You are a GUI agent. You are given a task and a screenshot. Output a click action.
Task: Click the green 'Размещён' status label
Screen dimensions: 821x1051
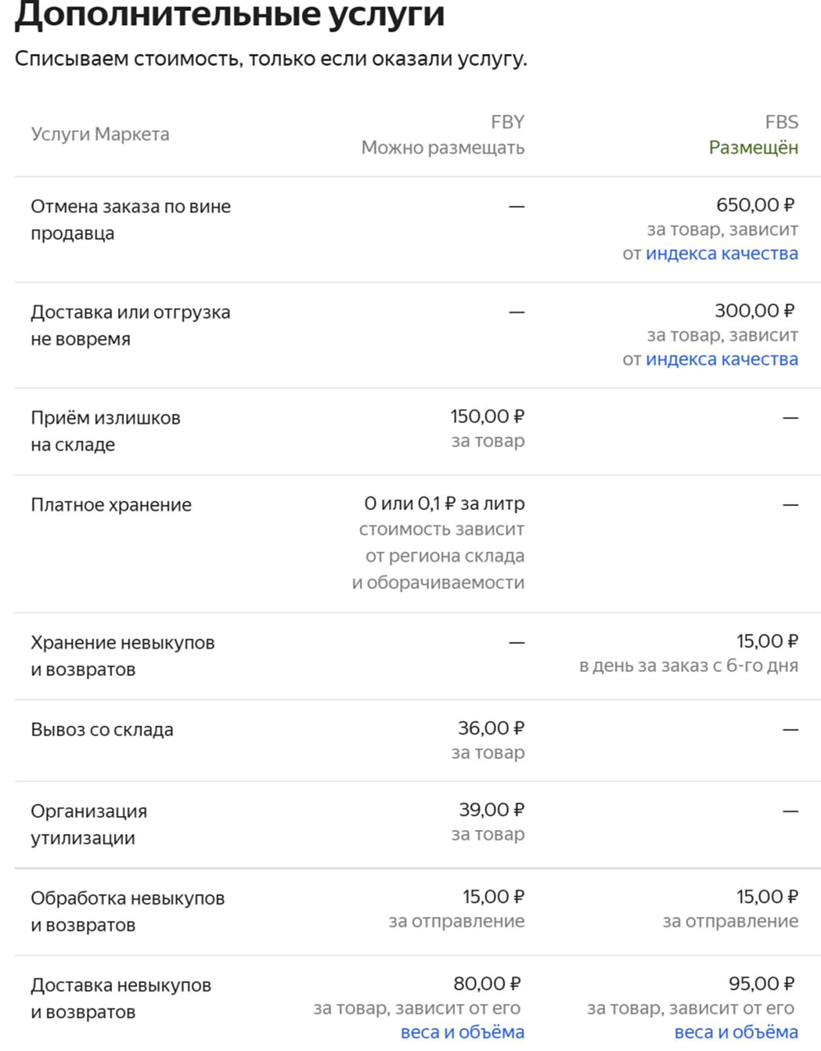pyautogui.click(x=753, y=148)
